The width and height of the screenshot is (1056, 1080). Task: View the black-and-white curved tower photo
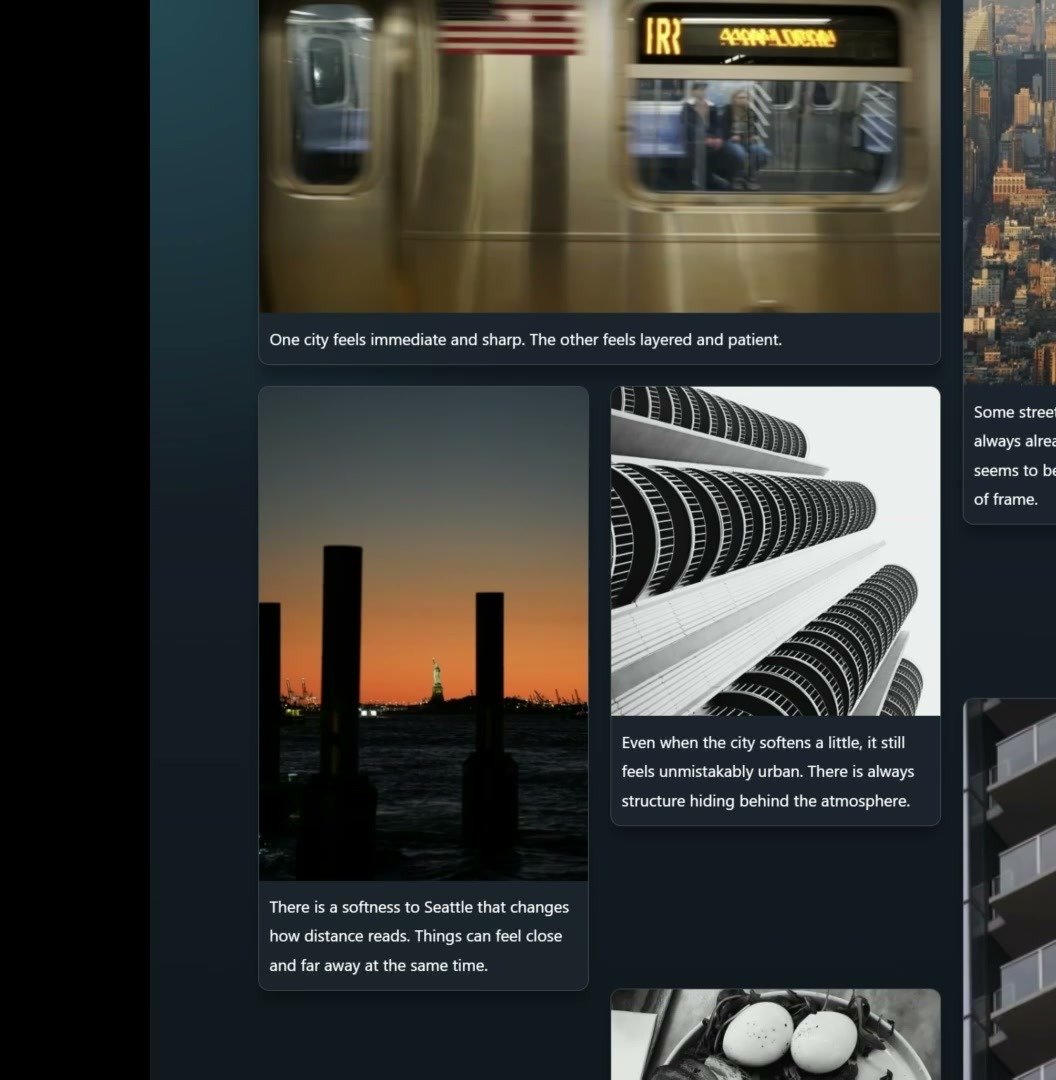775,551
